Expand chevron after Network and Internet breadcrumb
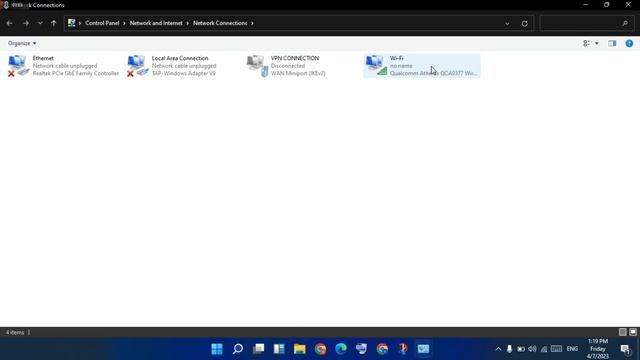 (188, 23)
